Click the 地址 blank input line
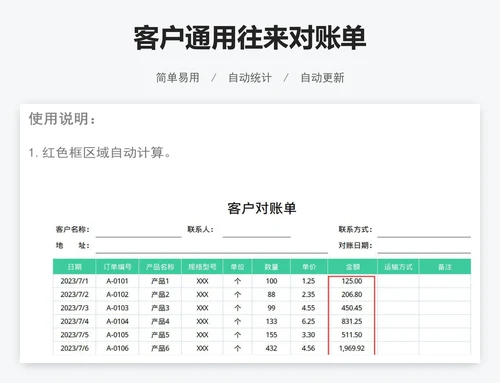Image resolution: width=500 pixels, height=383 pixels. tap(212, 246)
